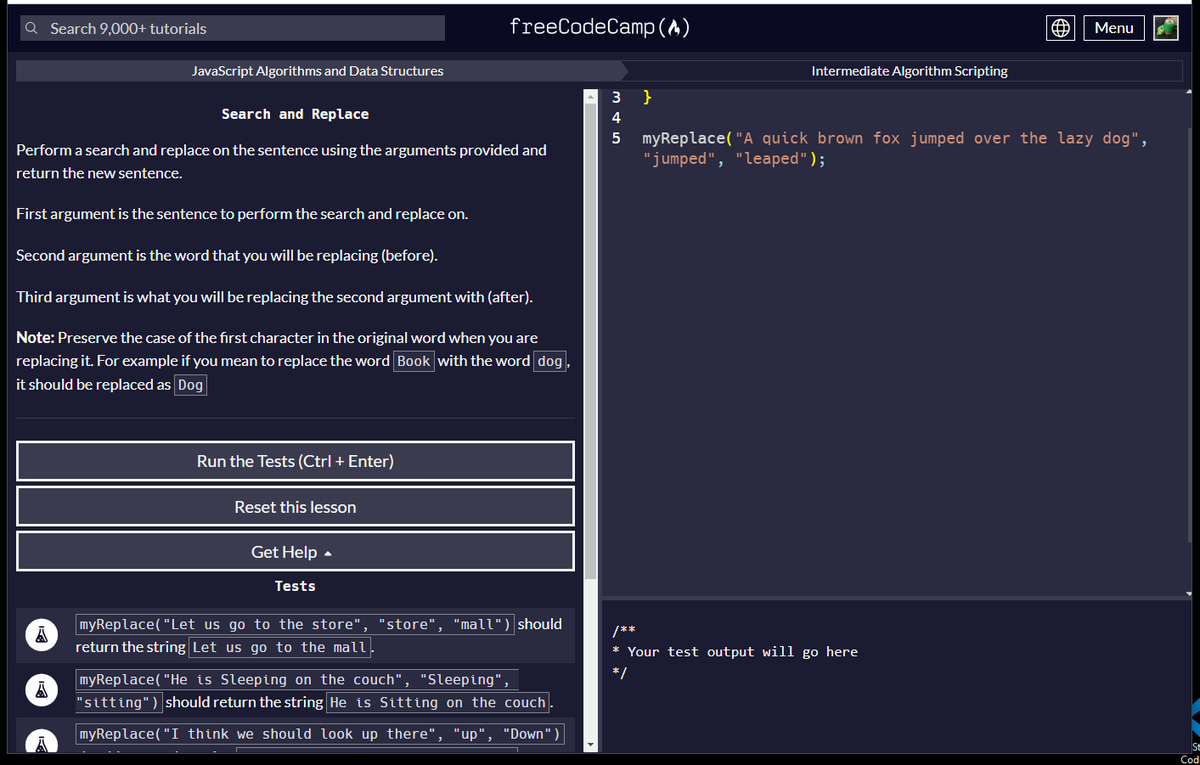Open the user profile avatar

click(x=1167, y=28)
